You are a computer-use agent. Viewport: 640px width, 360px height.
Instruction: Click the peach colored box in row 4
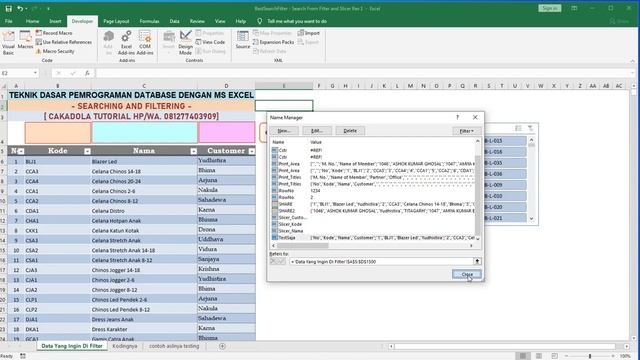[x=58, y=132]
